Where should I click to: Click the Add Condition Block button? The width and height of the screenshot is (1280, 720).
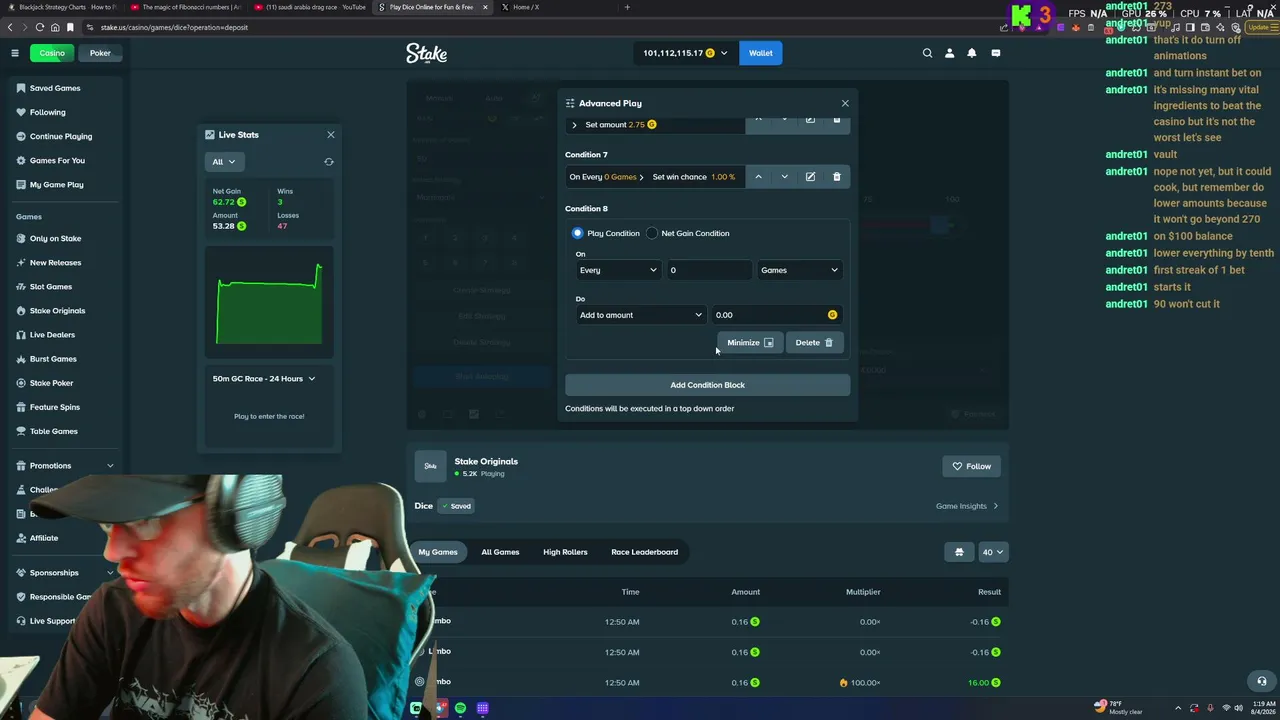(707, 385)
